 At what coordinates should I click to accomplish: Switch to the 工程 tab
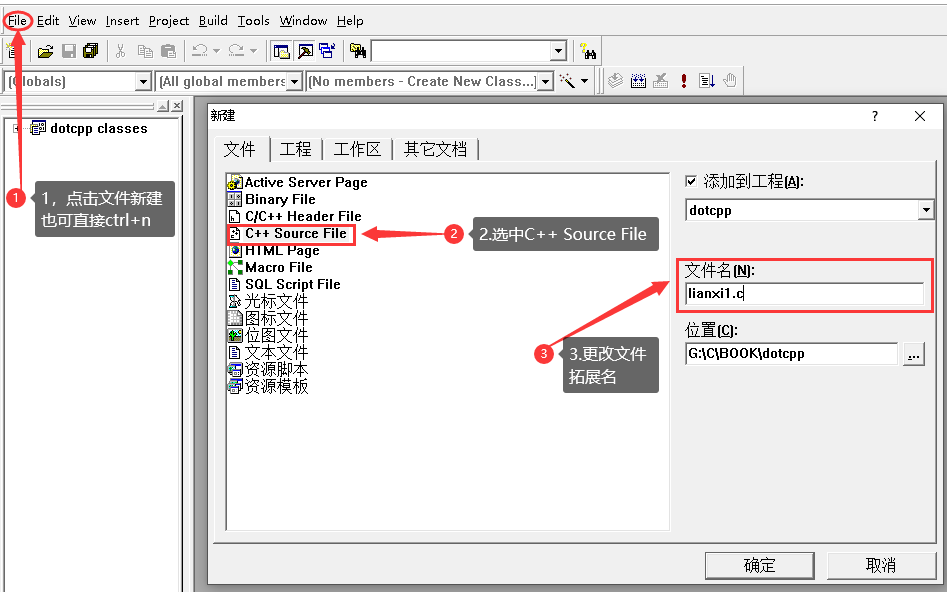(295, 149)
